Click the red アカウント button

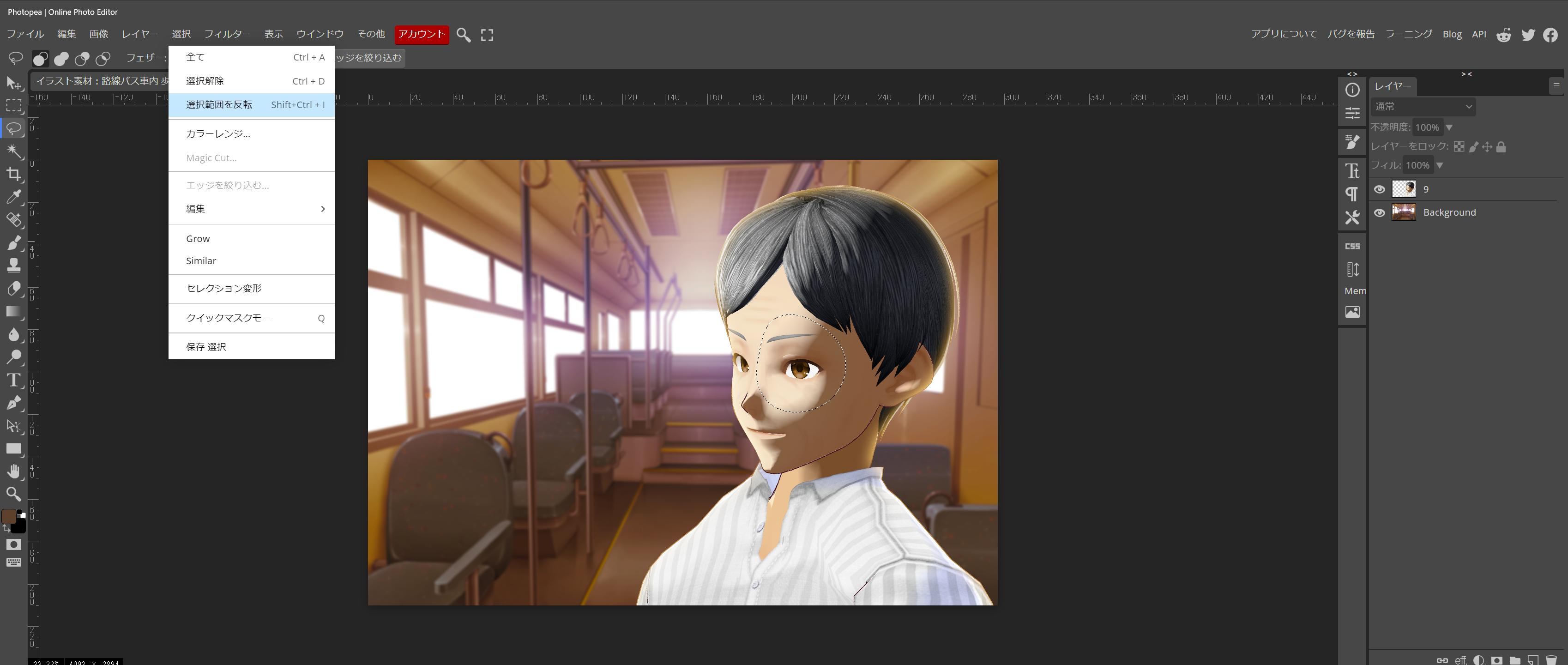[x=421, y=34]
